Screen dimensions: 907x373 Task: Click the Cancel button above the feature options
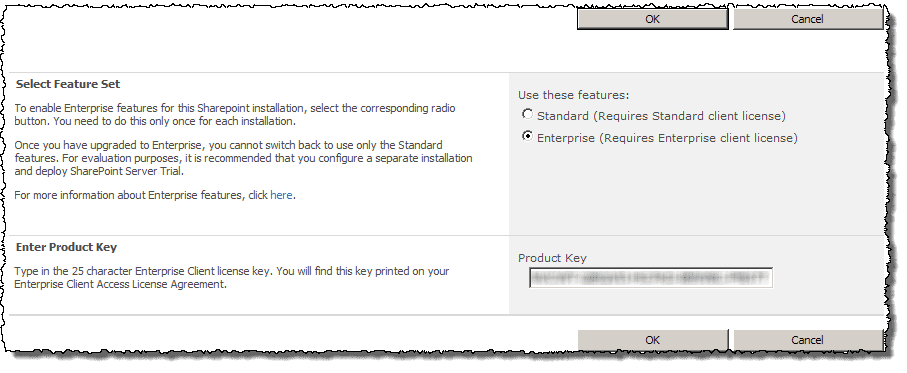coord(808,19)
